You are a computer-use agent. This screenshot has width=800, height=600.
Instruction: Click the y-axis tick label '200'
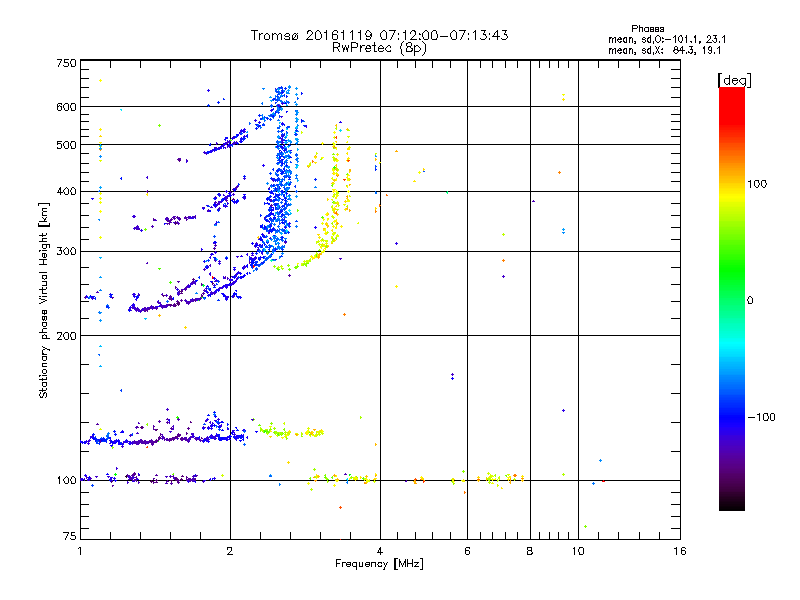[66, 336]
